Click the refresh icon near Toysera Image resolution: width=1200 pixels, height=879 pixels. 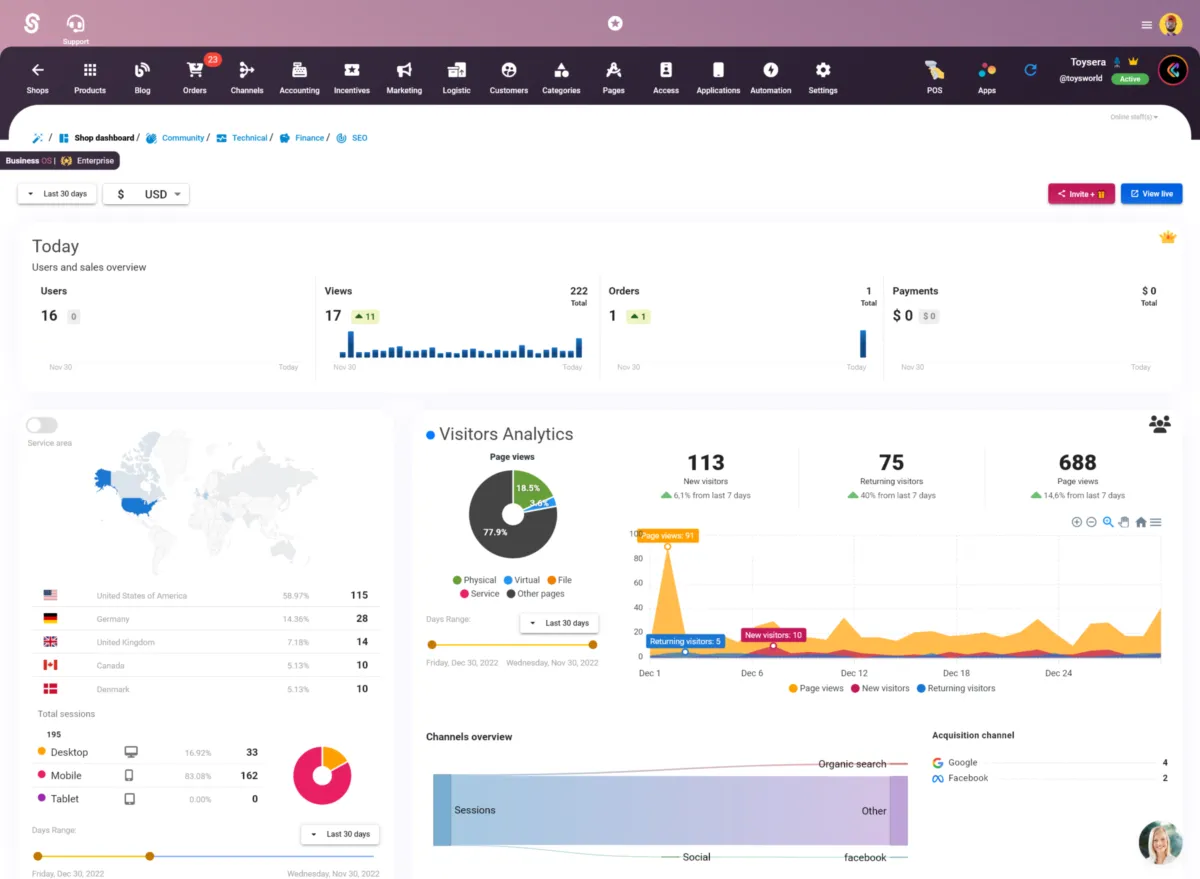(1030, 70)
